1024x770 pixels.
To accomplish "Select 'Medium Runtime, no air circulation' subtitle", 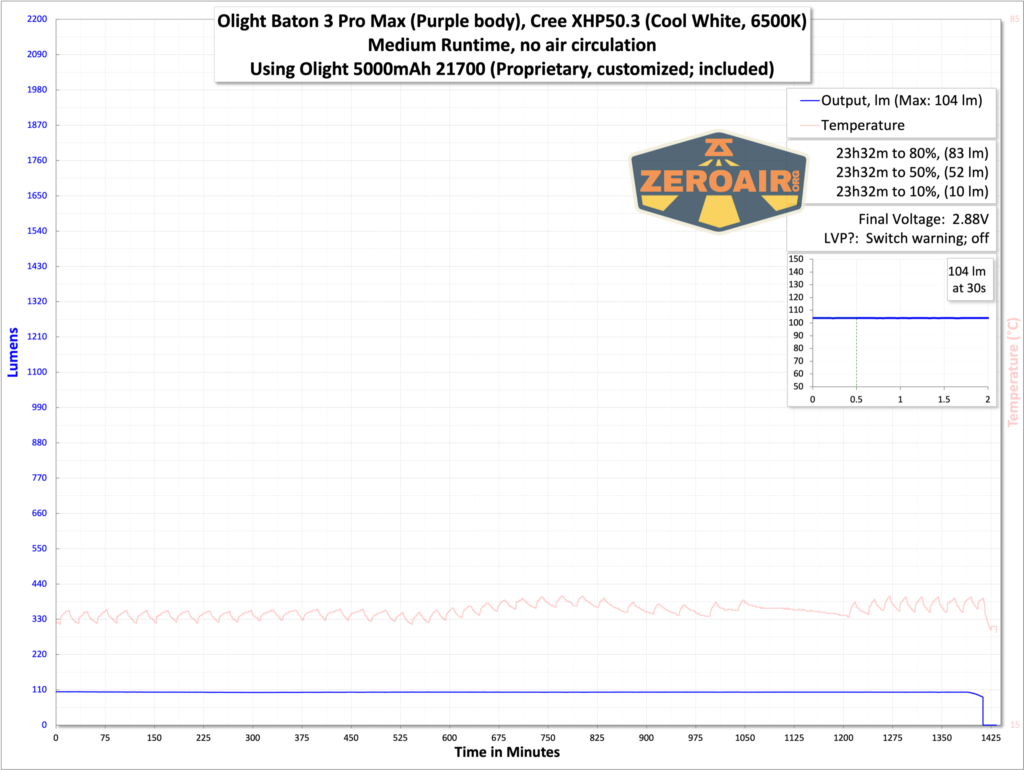I will (x=512, y=45).
